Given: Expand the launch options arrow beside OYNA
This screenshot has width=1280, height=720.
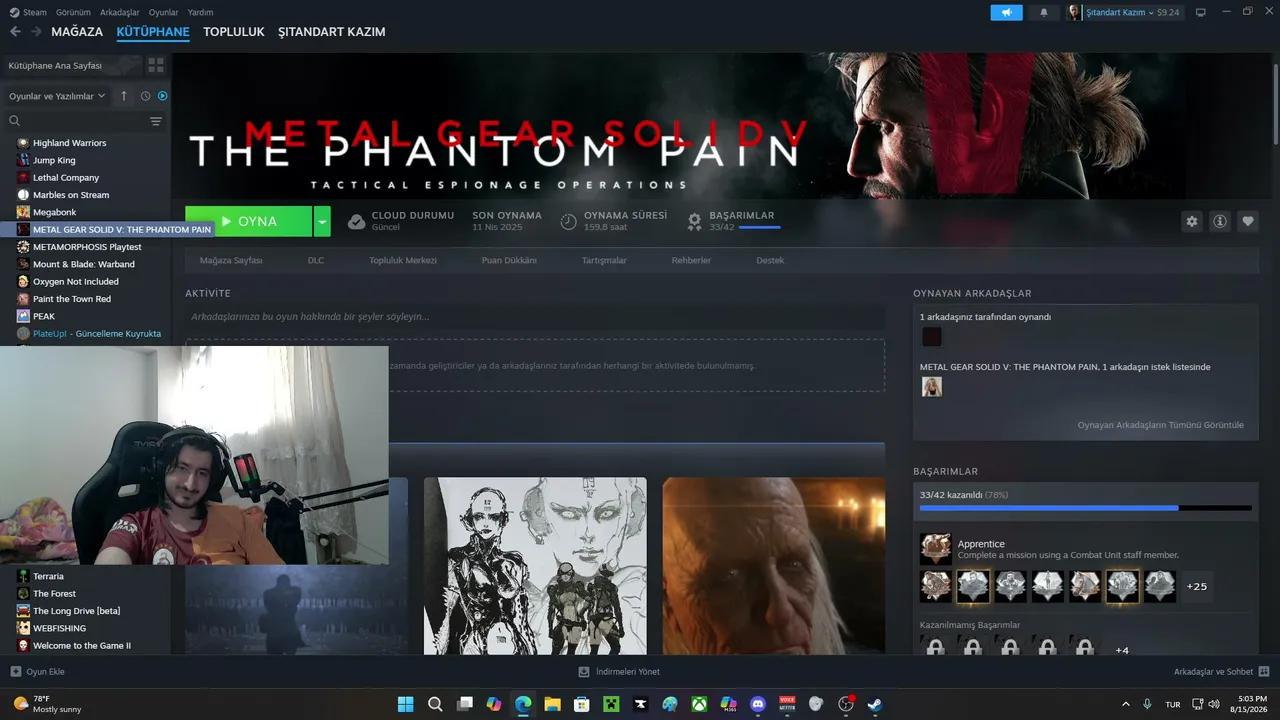Looking at the screenshot, I should coord(322,221).
